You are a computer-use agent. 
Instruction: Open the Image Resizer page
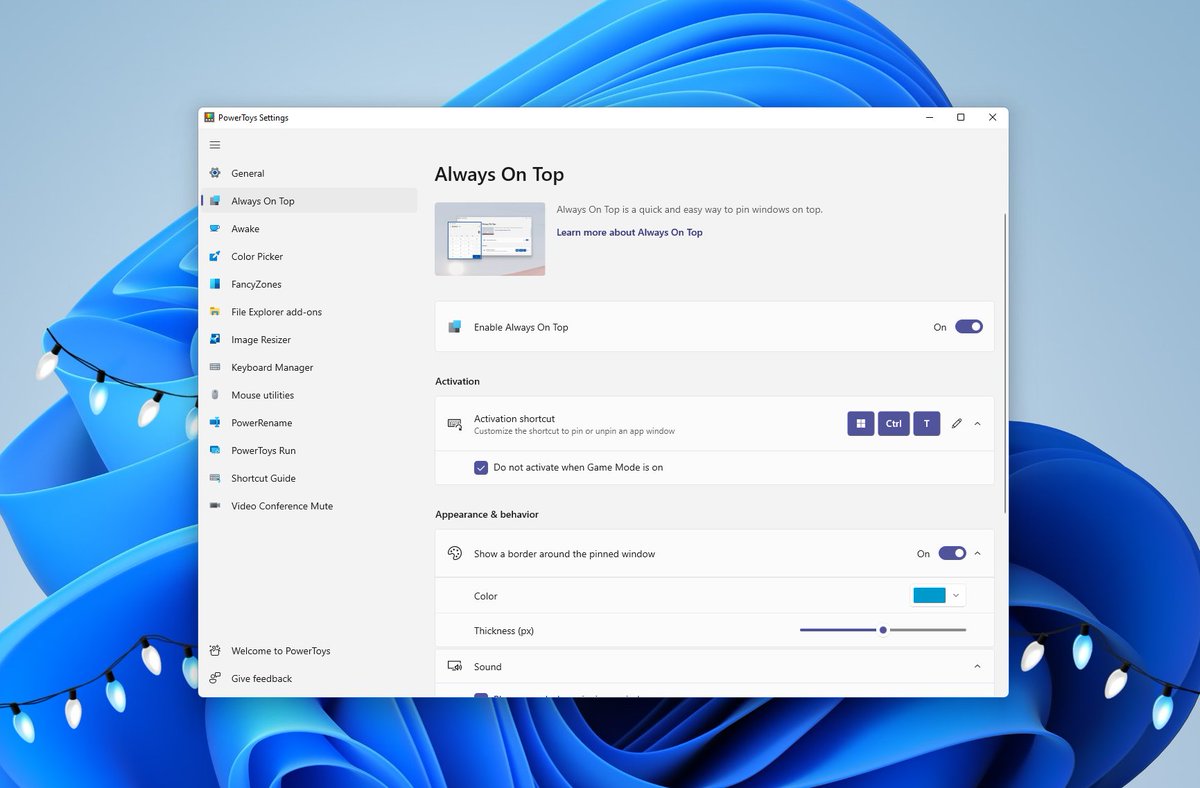[310, 340]
